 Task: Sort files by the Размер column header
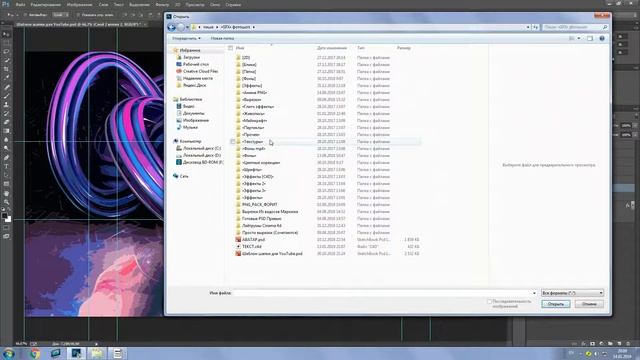404,48
